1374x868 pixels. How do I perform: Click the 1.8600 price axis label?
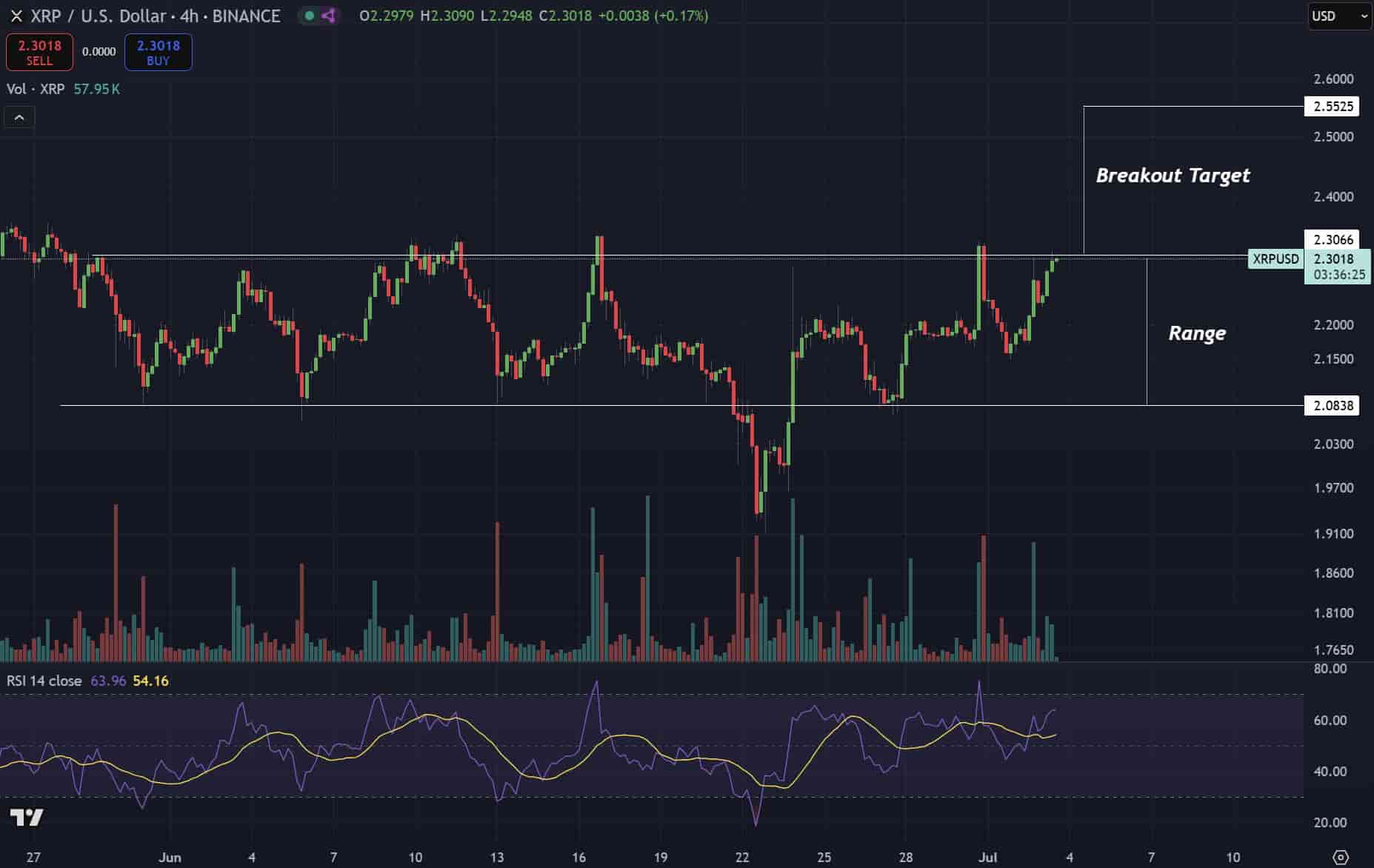click(x=1333, y=573)
